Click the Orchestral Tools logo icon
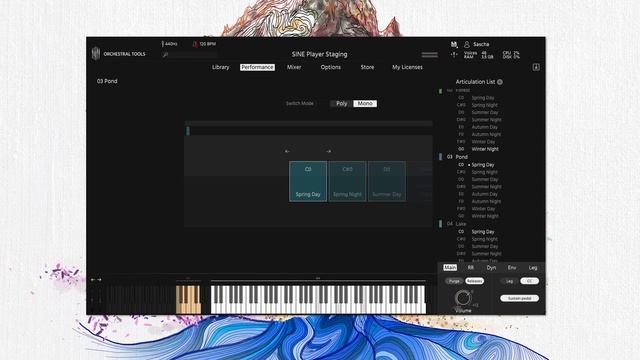This screenshot has height=360, width=640. [x=96, y=53]
